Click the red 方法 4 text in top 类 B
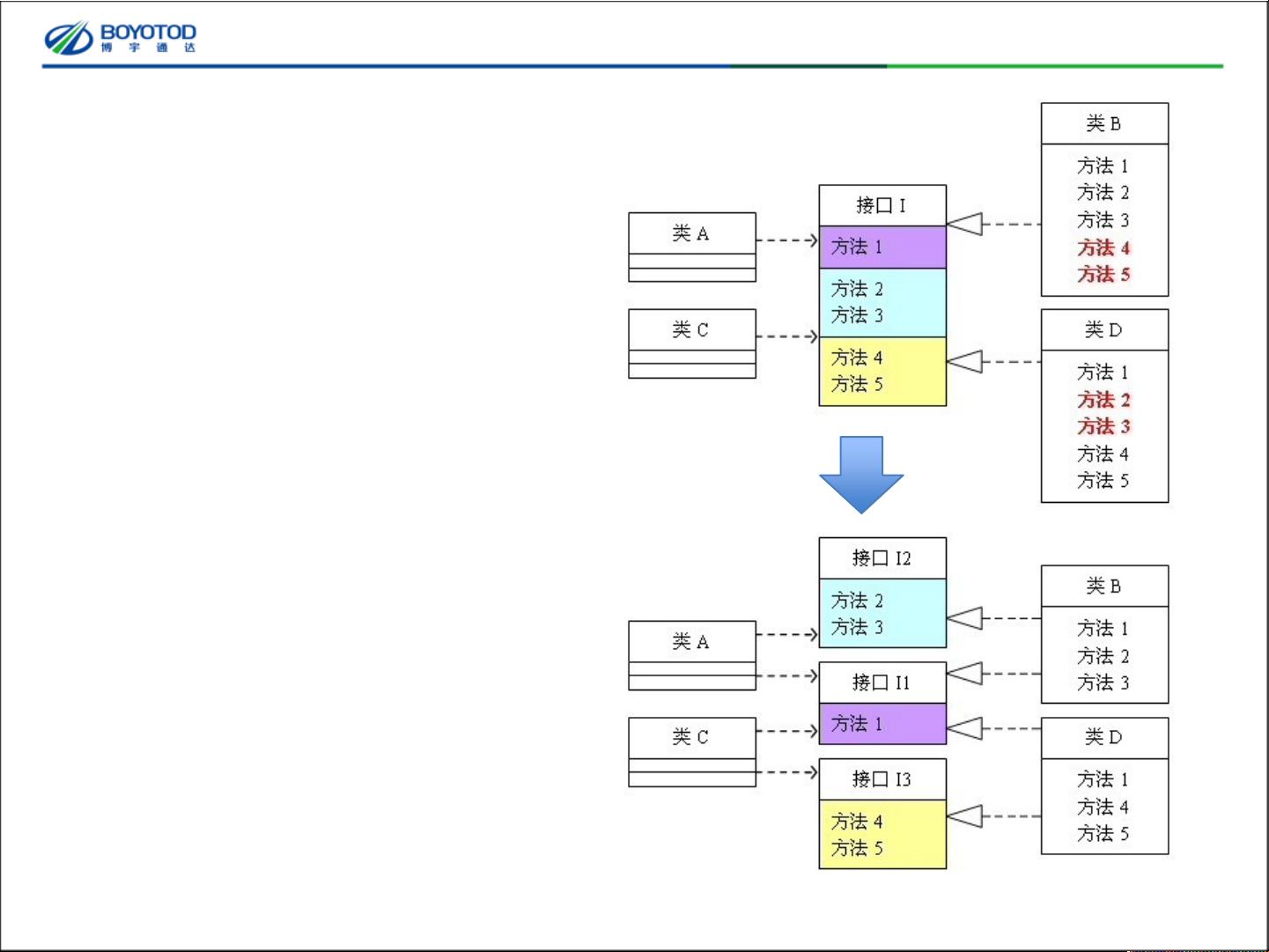Viewport: 1269px width, 952px height. (x=1103, y=248)
